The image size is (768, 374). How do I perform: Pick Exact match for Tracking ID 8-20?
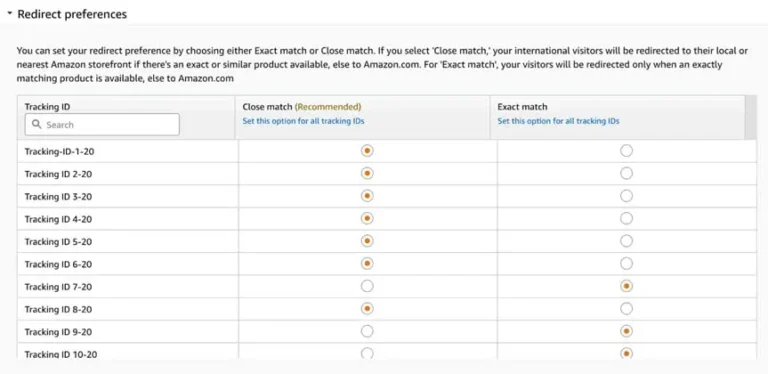tap(626, 309)
